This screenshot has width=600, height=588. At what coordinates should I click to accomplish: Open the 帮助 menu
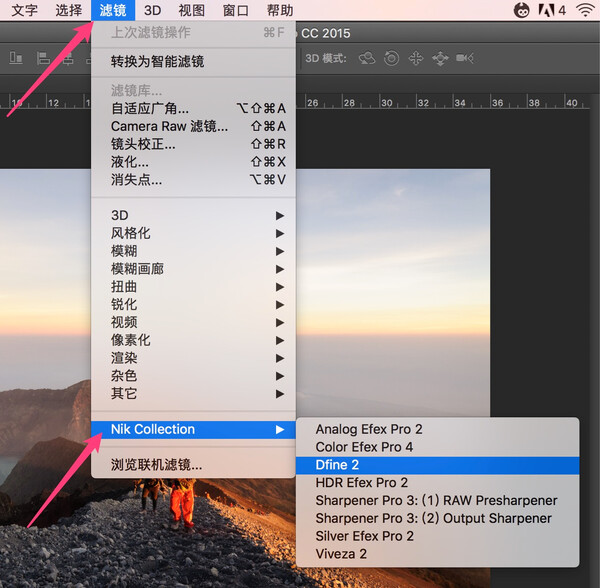click(x=280, y=10)
